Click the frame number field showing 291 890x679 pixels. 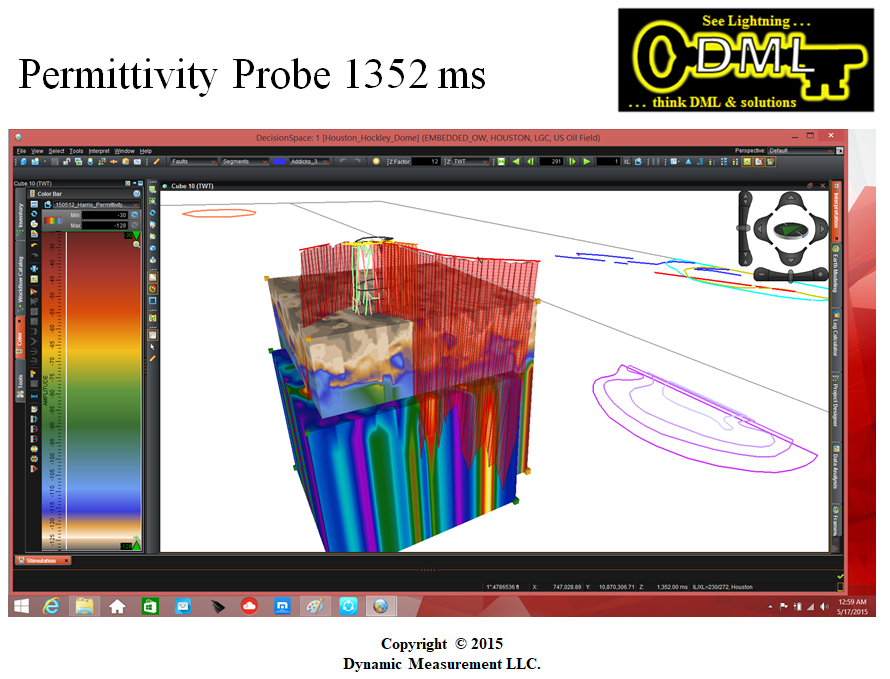click(x=550, y=162)
